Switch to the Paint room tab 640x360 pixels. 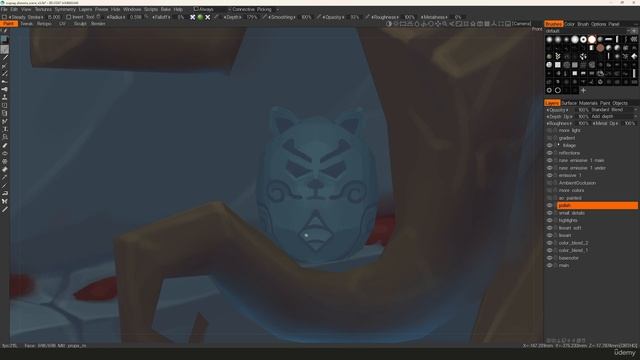coord(9,24)
